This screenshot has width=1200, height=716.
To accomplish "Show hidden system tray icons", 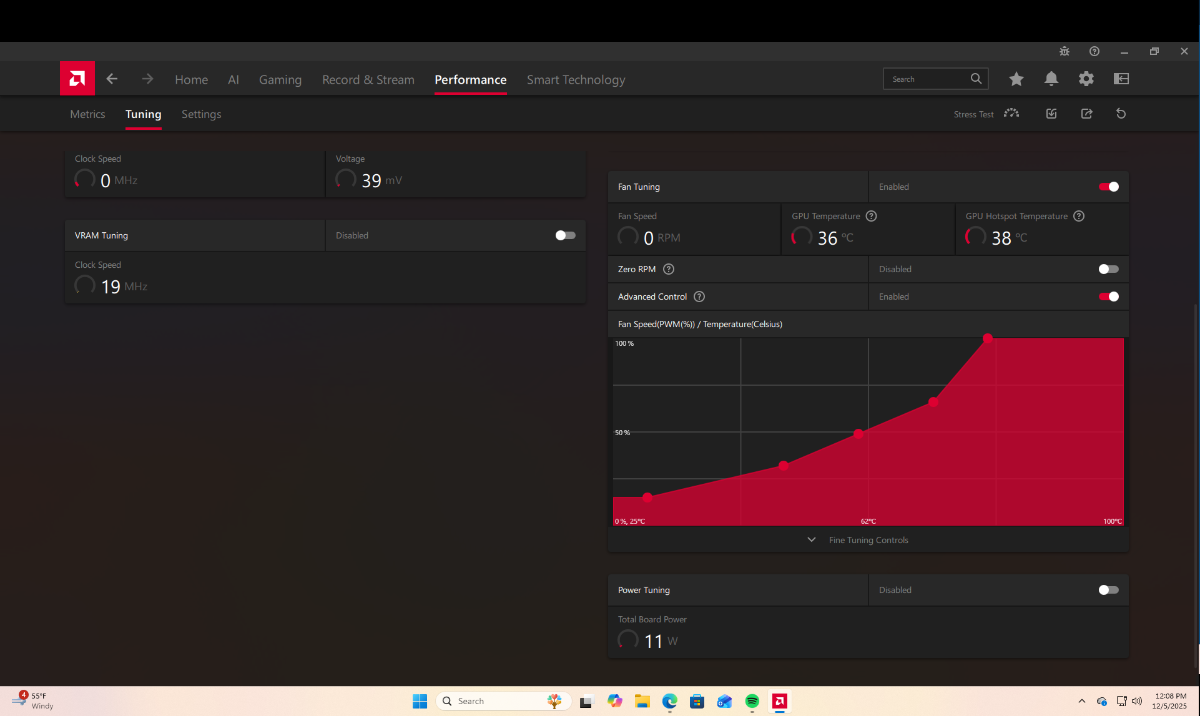I will [x=1082, y=701].
